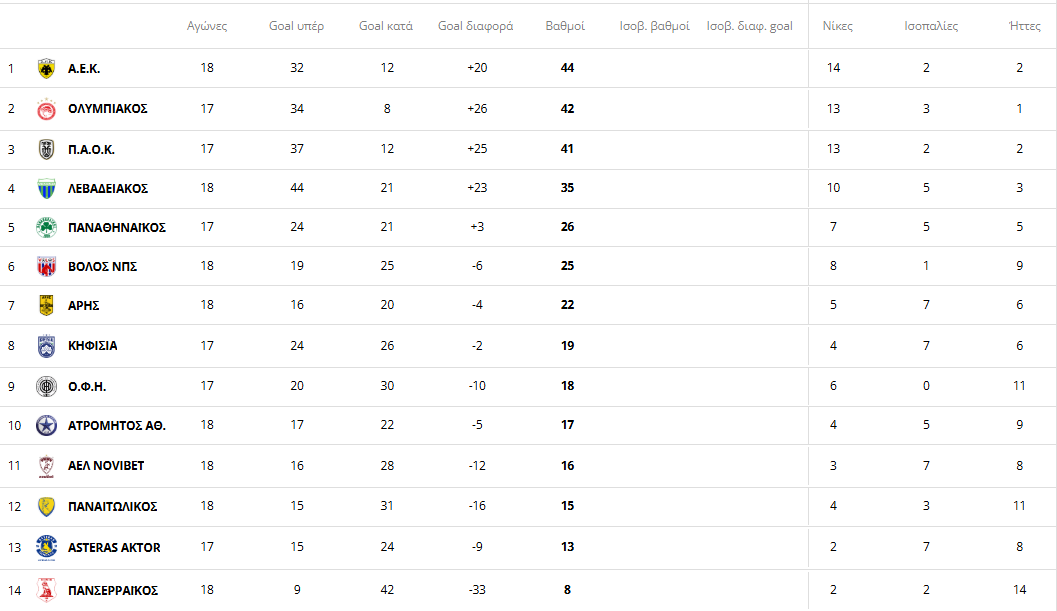Viewport: 1057px width, 611px height.
Task: Click the Λεβαδειακός team badge
Action: click(x=46, y=188)
